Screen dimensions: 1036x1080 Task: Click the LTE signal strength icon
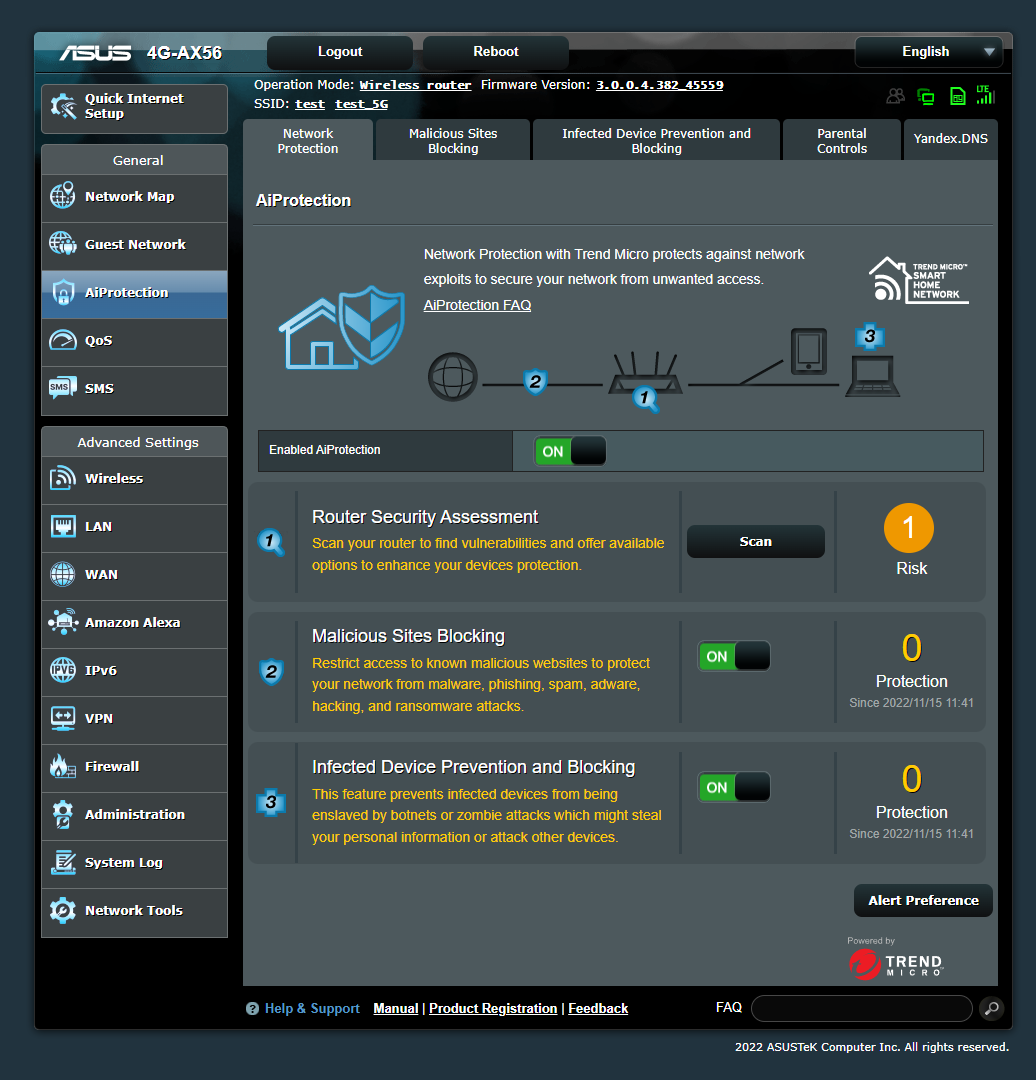point(986,95)
